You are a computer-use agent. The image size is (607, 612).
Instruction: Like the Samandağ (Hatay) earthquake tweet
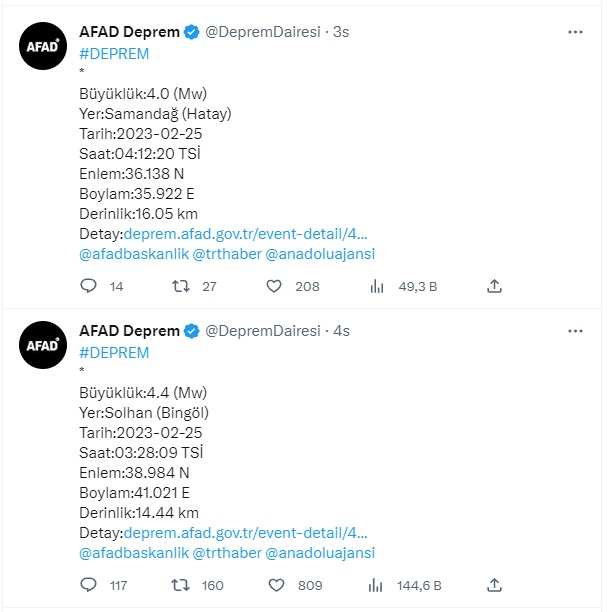(274, 286)
